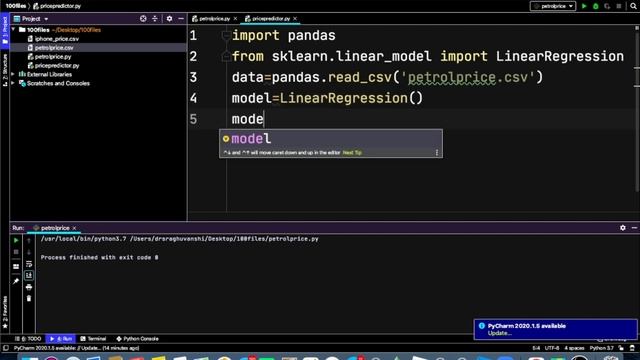Stop process using top toolbar stop icon
The height and width of the screenshot is (360, 640).
tap(619, 6)
